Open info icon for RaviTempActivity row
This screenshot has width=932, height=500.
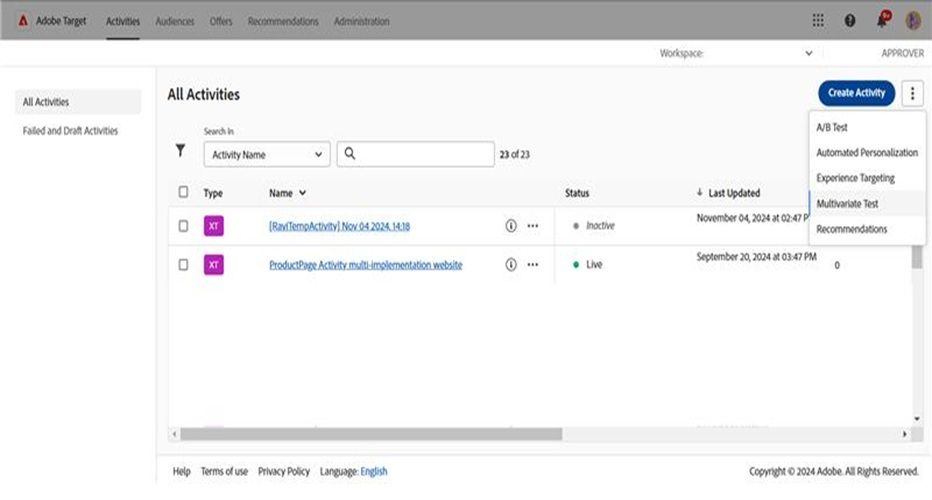(x=511, y=226)
